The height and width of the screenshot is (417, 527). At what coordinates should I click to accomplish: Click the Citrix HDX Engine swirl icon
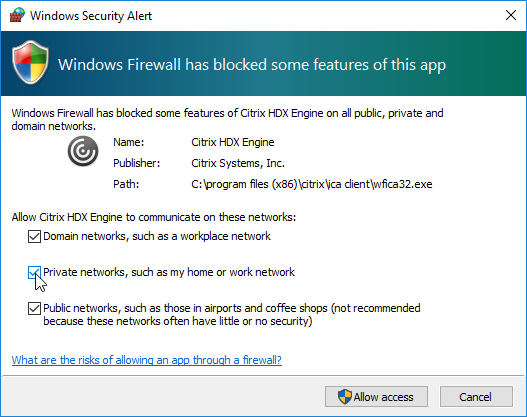(83, 151)
